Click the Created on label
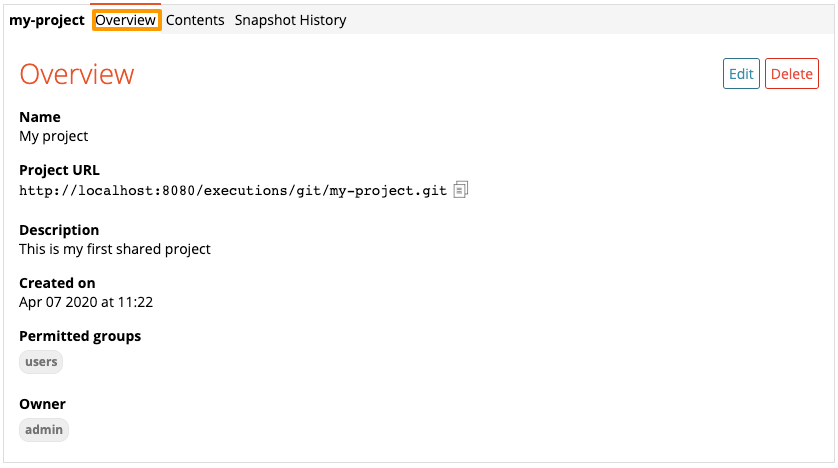Image resolution: width=838 pixels, height=468 pixels. 57,283
